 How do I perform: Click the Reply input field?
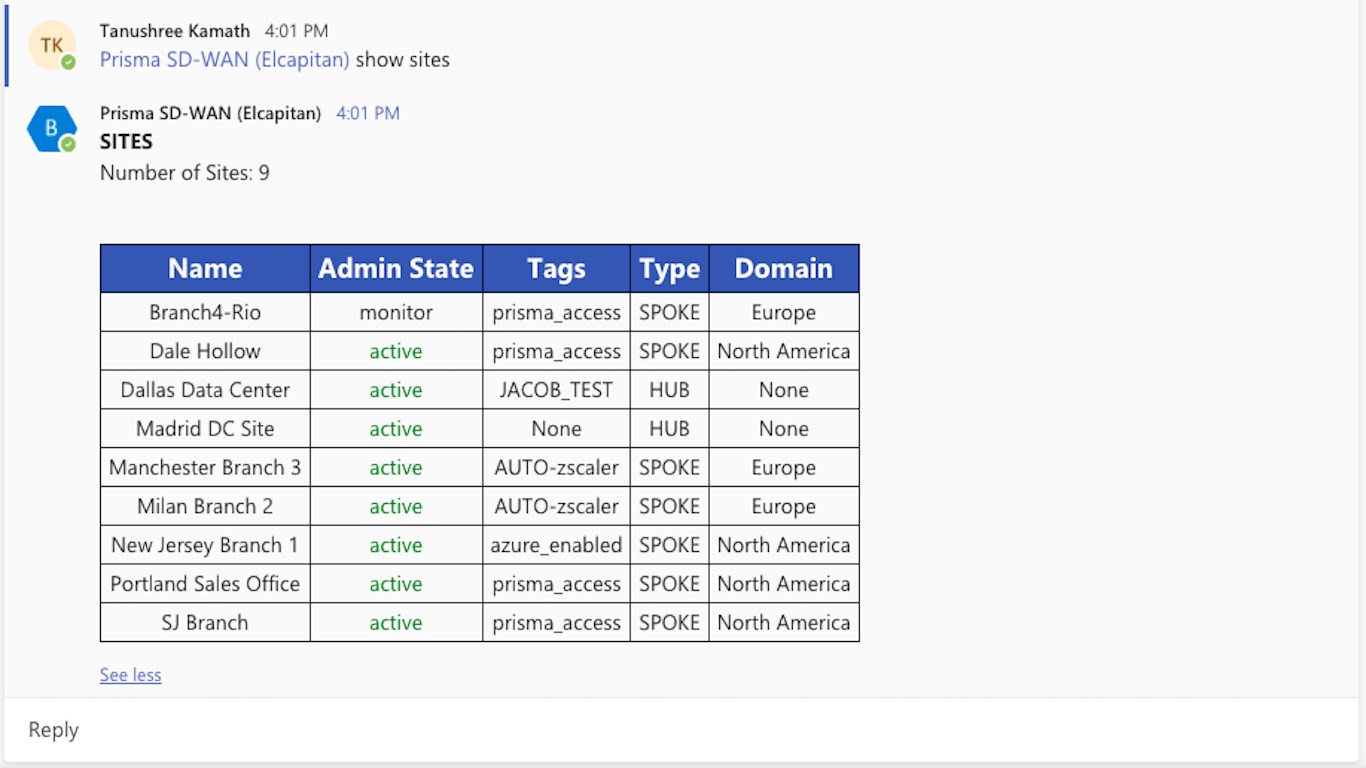point(680,730)
